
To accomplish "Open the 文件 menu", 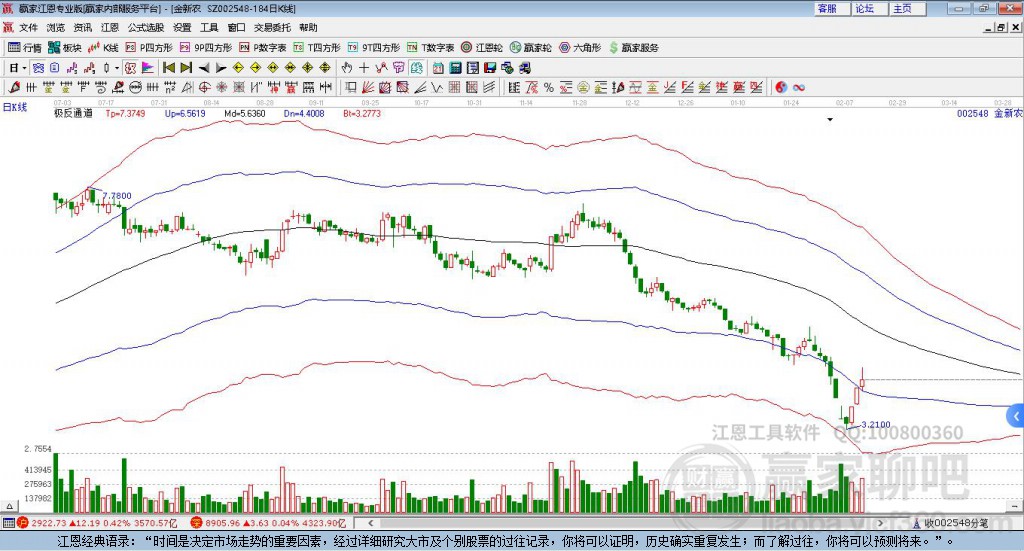I will point(29,27).
